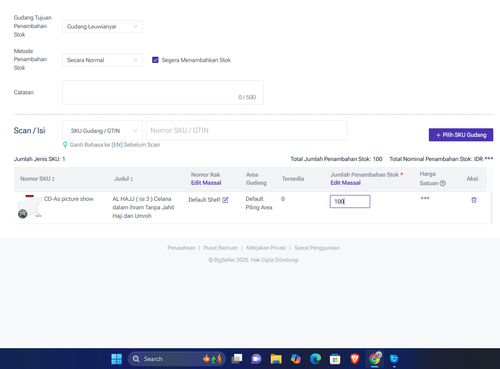500x369 pixels.
Task: Open the blue smiley app on the taskbar
Action: click(x=394, y=359)
